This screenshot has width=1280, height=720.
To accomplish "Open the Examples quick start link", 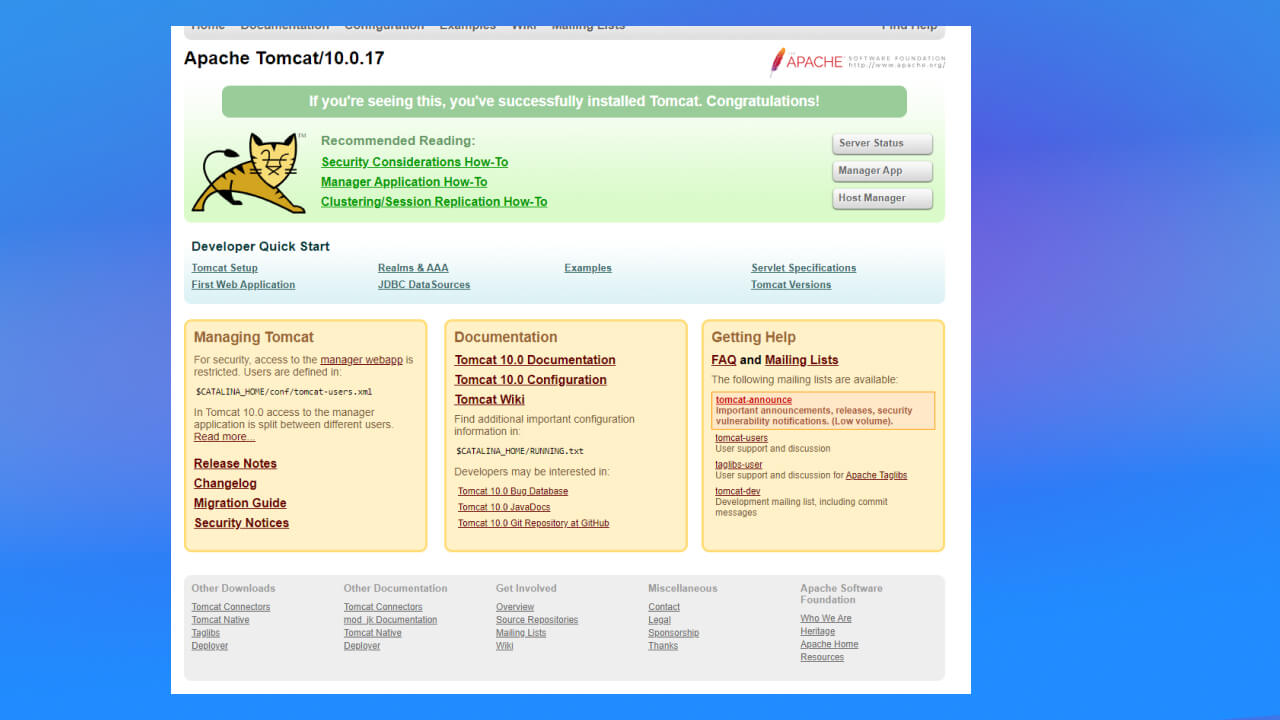I will [588, 268].
